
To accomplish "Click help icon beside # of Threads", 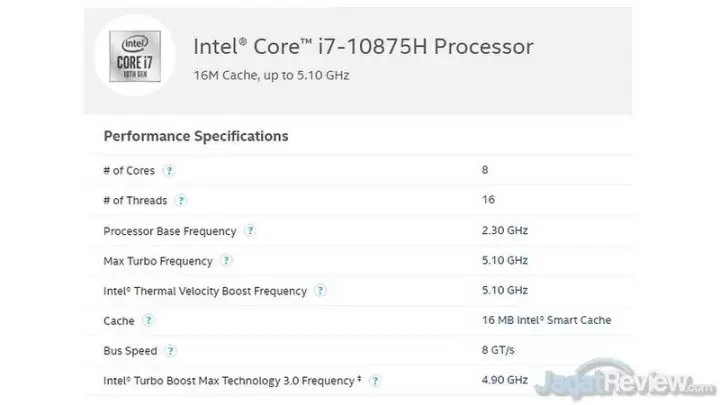I will click(x=181, y=201).
